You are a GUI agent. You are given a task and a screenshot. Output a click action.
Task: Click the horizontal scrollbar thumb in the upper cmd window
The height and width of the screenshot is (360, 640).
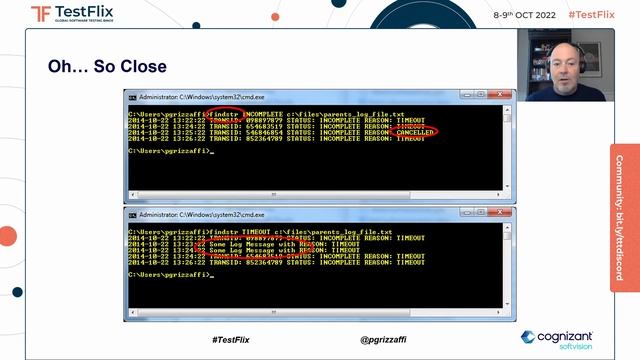pyautogui.click(x=273, y=195)
